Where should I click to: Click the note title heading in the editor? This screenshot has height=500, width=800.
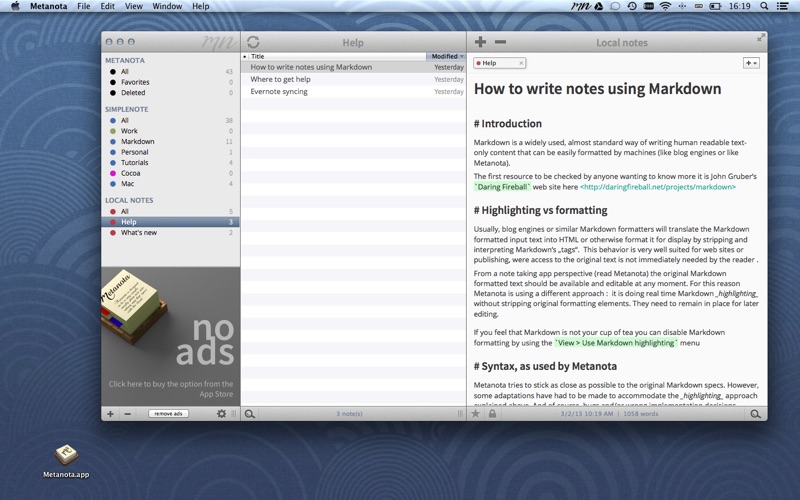point(597,89)
